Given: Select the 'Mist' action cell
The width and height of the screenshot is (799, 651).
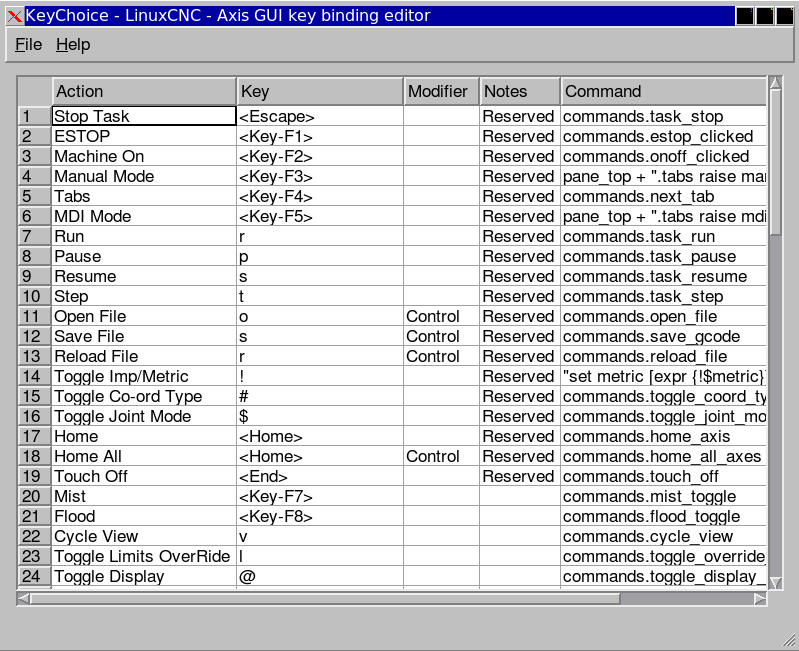Looking at the screenshot, I should point(144,496).
